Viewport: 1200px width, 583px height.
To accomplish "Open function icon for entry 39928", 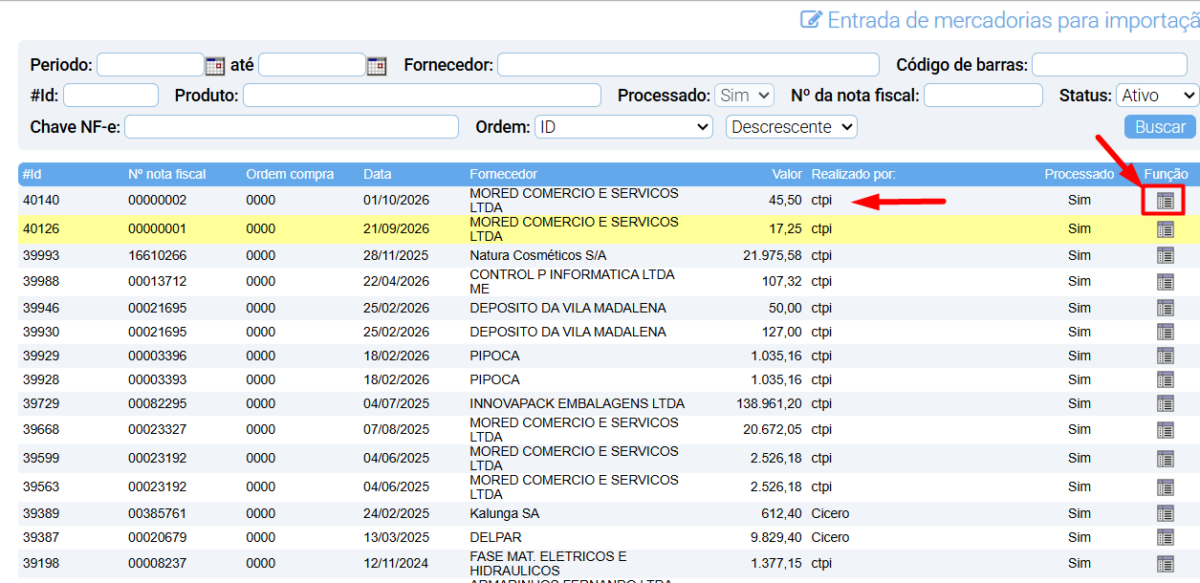I will pyautogui.click(x=1165, y=380).
